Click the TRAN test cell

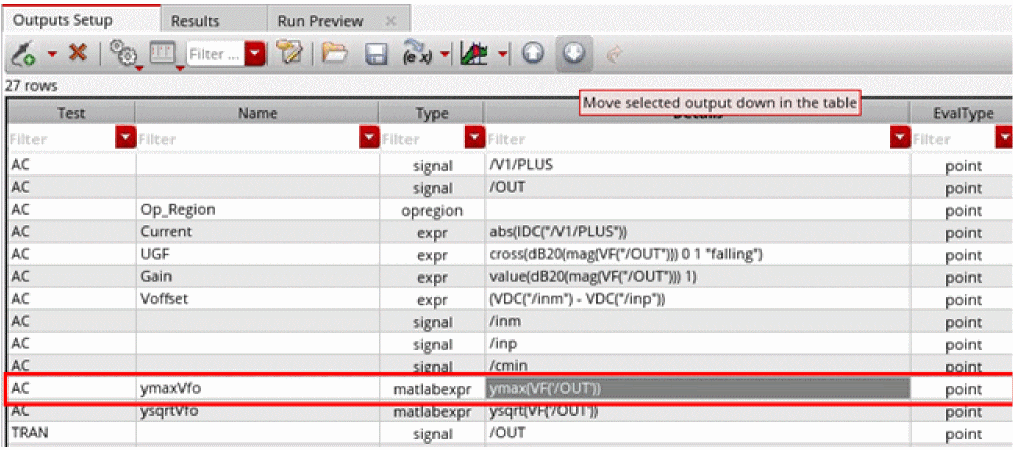tap(72, 433)
